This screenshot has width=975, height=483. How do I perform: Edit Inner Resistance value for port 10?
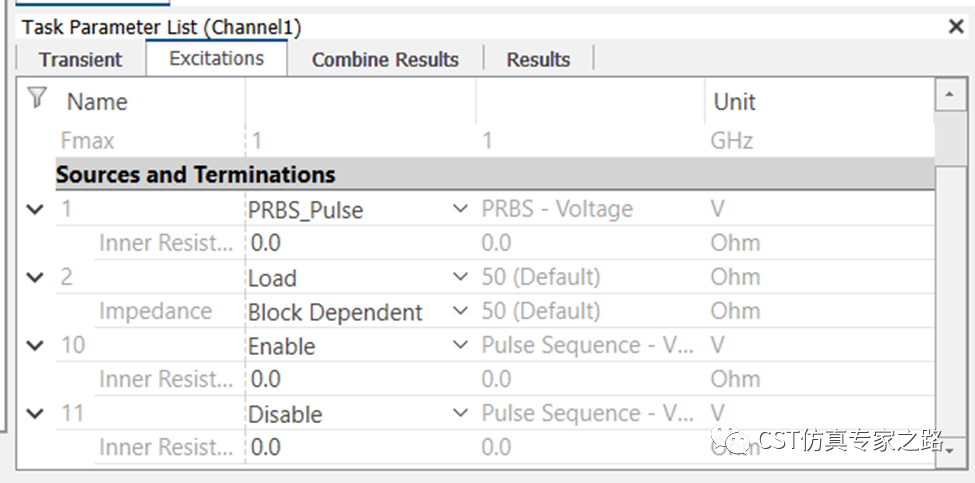point(361,379)
